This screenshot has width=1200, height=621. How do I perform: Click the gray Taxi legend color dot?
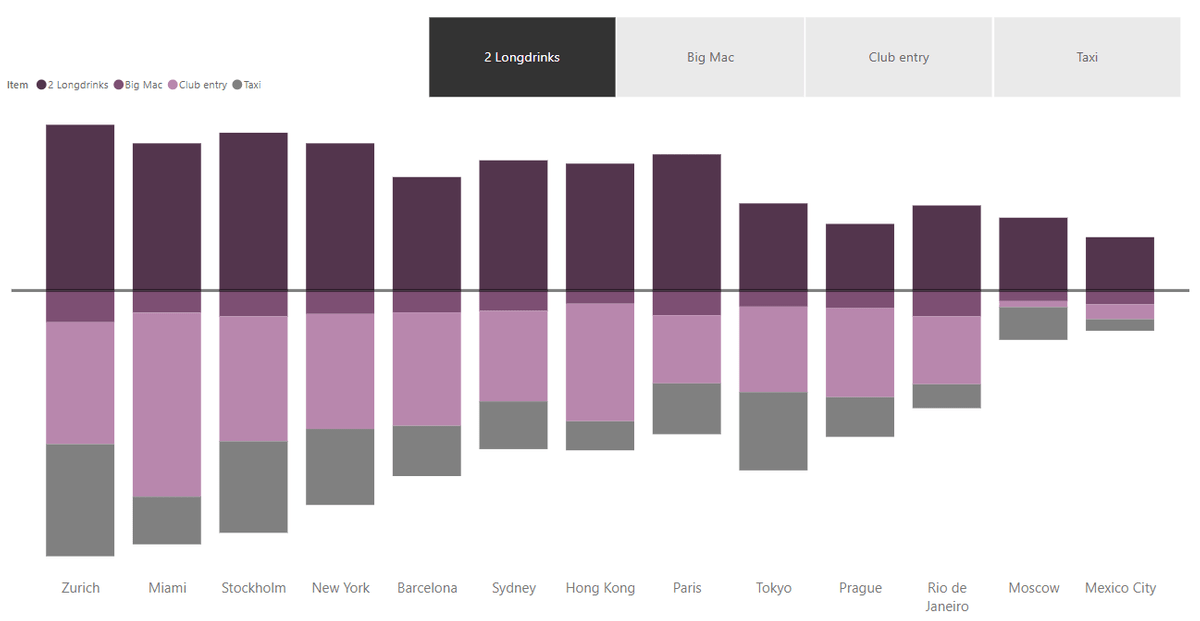coord(239,85)
